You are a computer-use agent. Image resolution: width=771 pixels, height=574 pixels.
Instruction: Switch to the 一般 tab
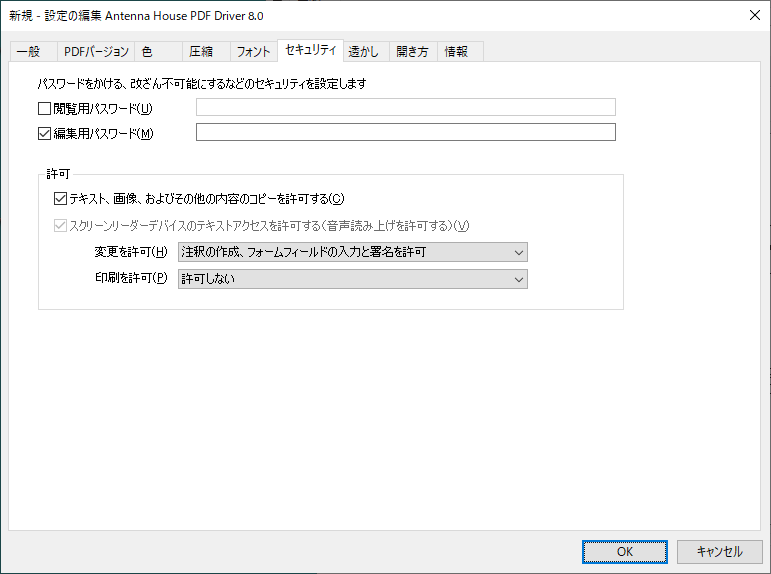[x=33, y=52]
